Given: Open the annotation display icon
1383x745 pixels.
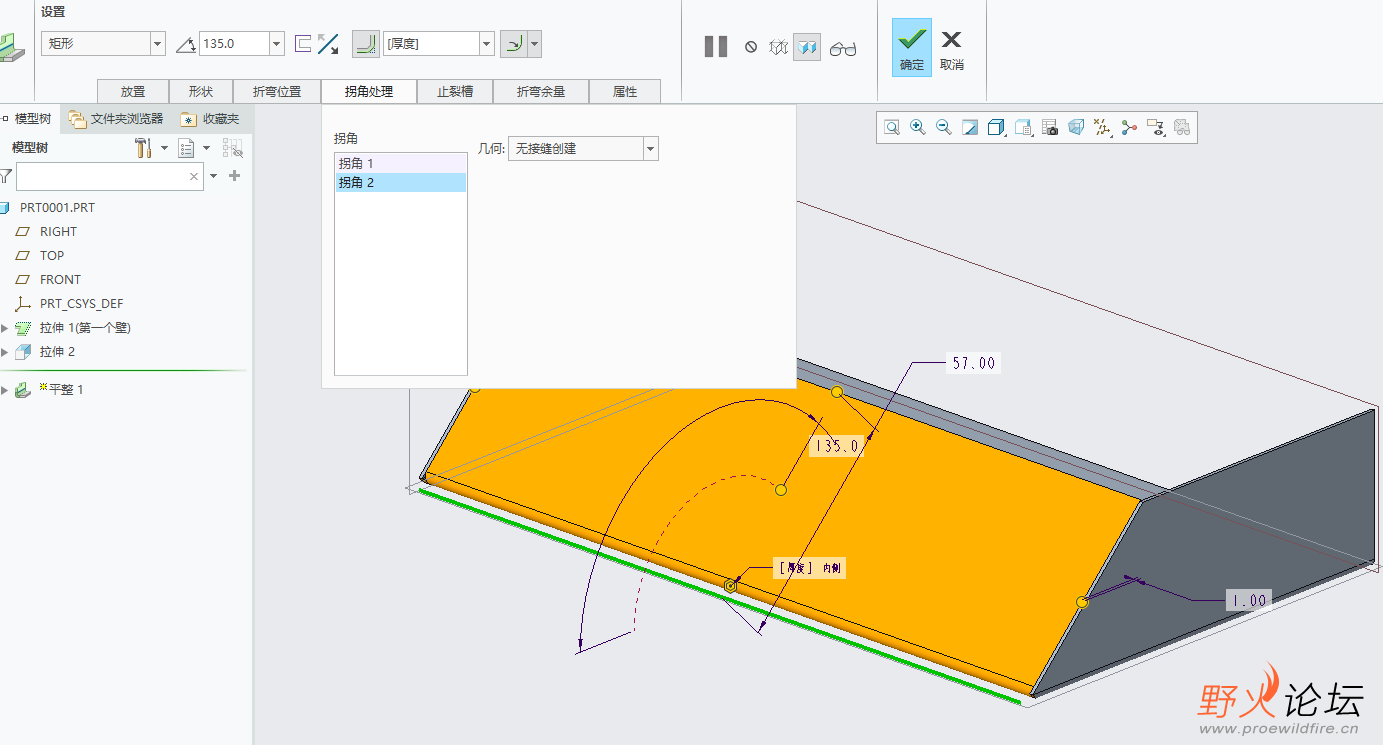Looking at the screenshot, I should [x=1156, y=127].
